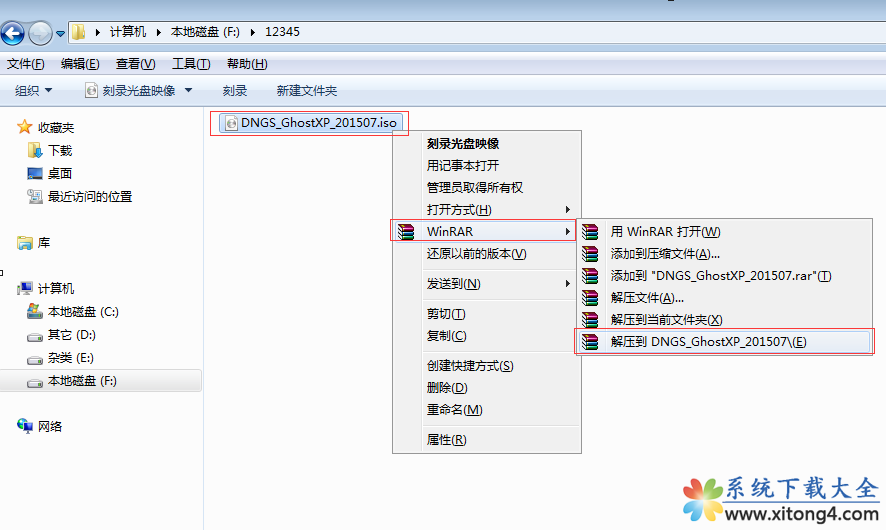The height and width of the screenshot is (530, 886).
Task: Open the 工具(T) menu
Action: (x=191, y=64)
